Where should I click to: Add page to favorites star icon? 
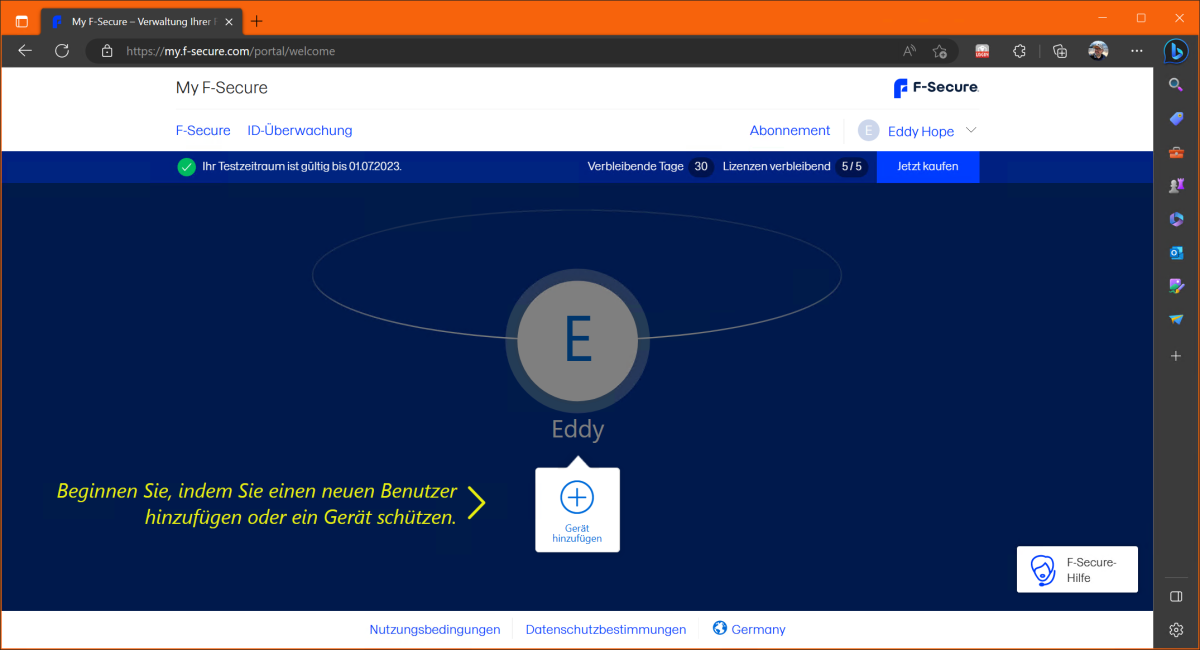coord(939,51)
